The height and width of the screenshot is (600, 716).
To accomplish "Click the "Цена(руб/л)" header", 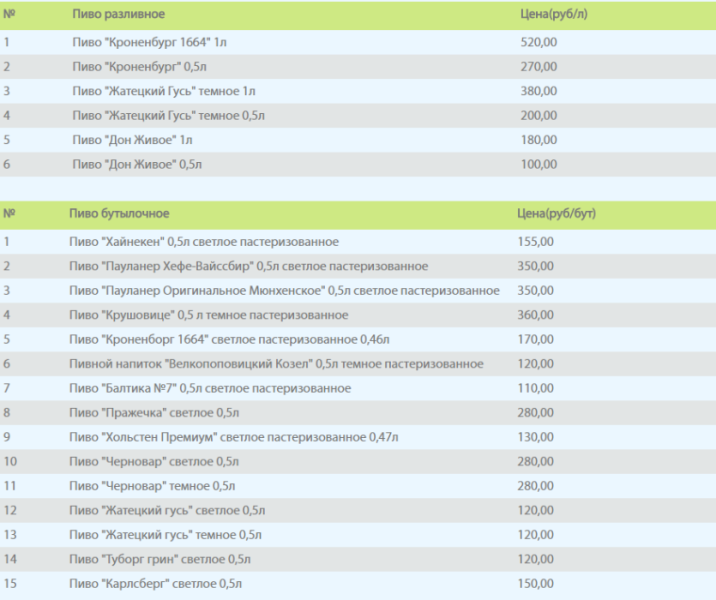I will click(x=554, y=14).
